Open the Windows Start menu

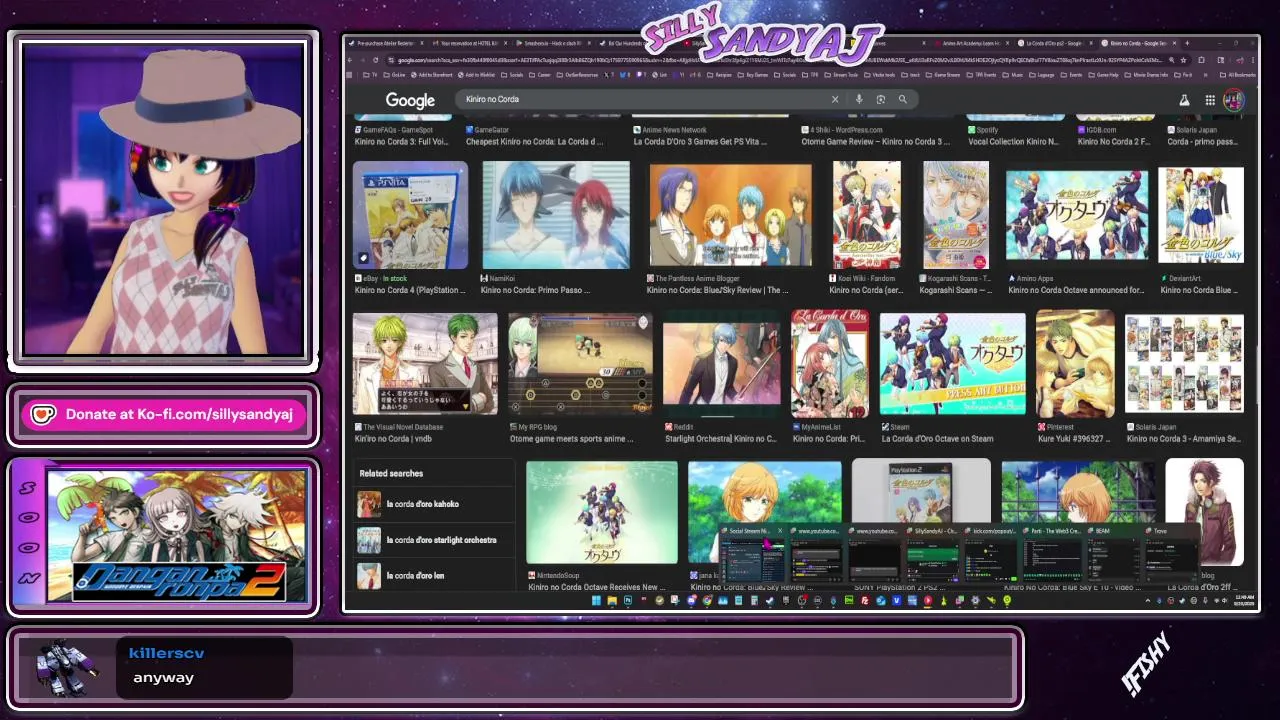click(x=596, y=600)
